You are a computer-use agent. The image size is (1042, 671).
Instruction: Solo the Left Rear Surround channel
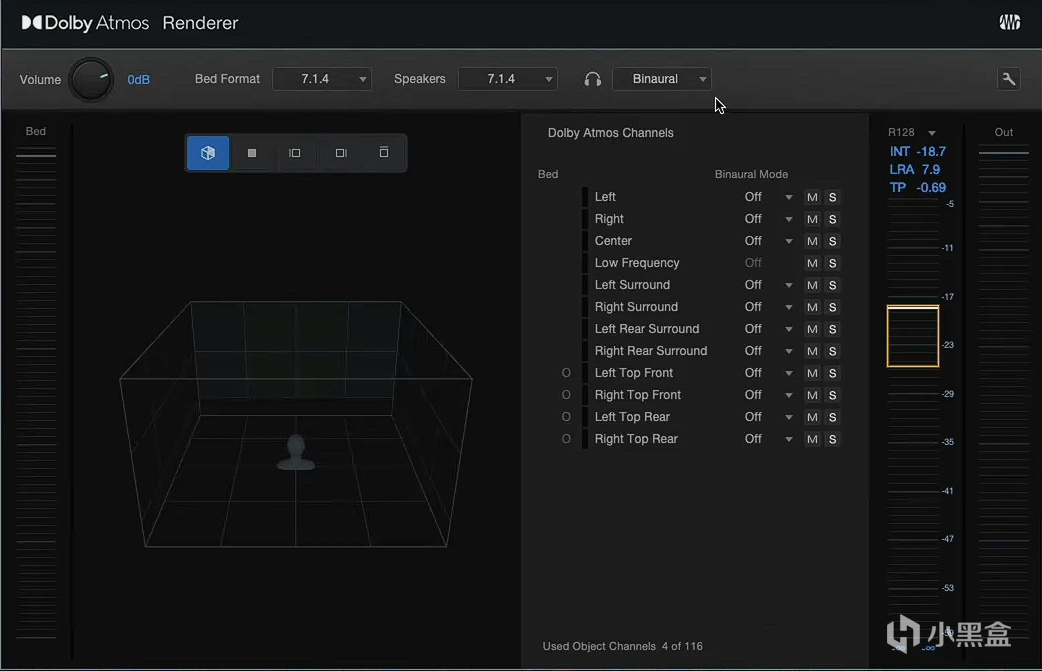(x=832, y=329)
